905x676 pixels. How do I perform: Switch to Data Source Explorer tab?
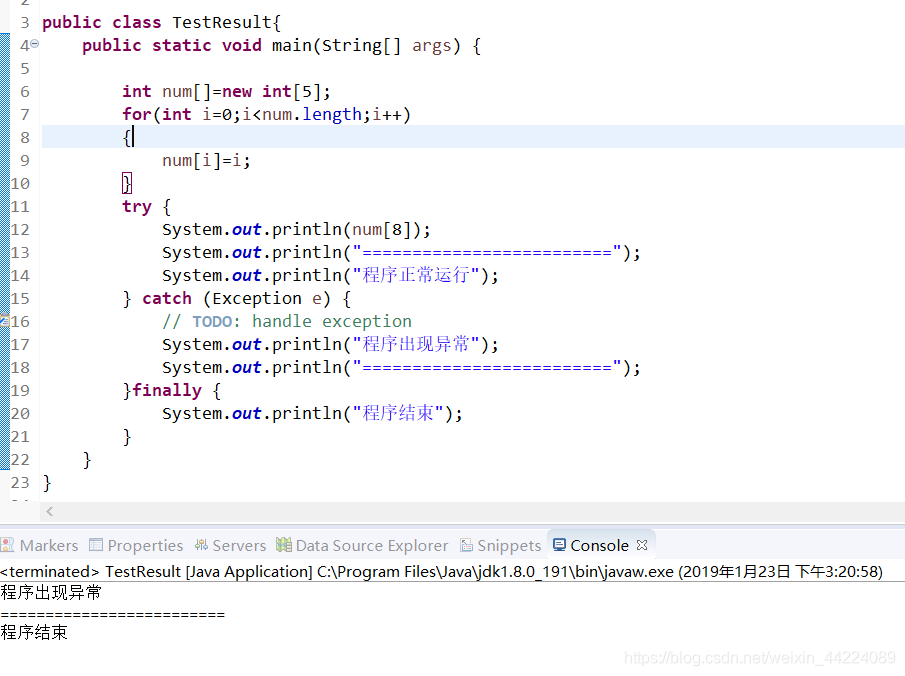(362, 546)
